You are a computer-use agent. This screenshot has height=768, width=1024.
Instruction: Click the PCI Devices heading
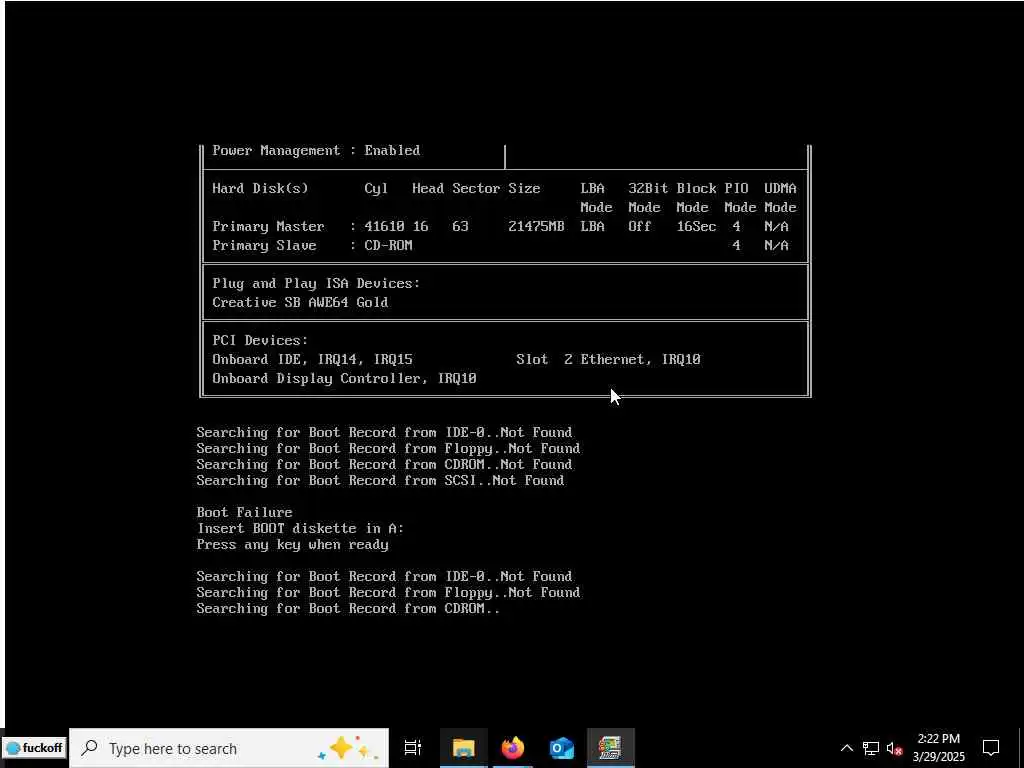click(260, 340)
